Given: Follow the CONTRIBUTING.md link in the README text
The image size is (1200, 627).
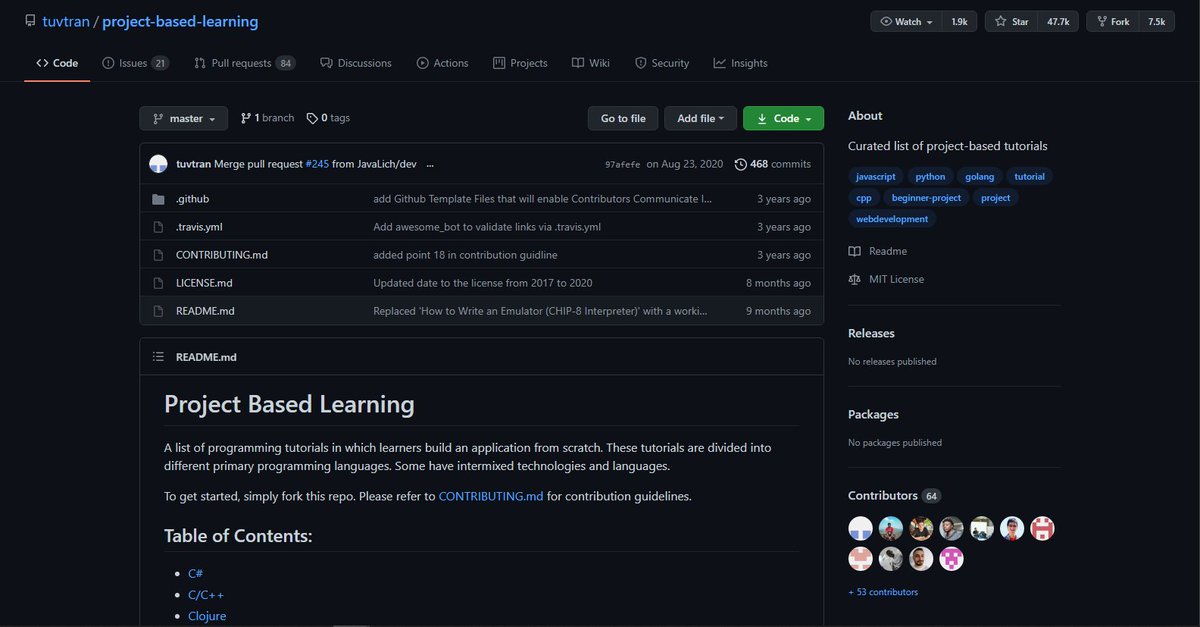Looking at the screenshot, I should tap(491, 496).
